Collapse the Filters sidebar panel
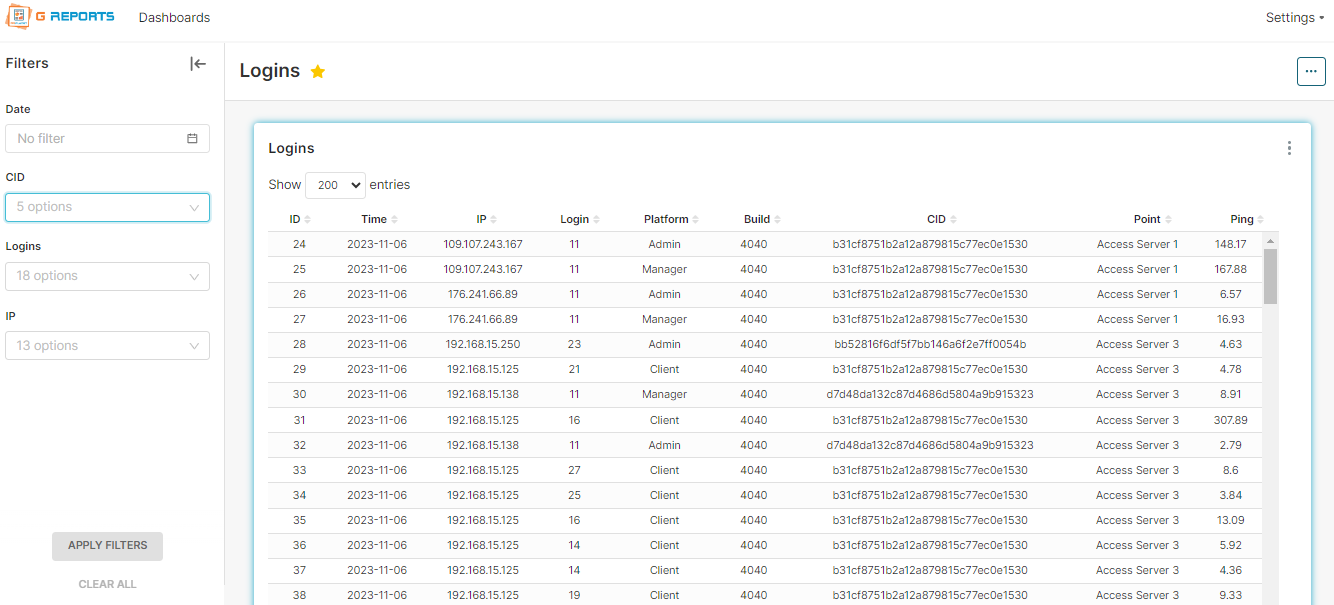Viewport: 1334px width, 605px height. click(198, 64)
